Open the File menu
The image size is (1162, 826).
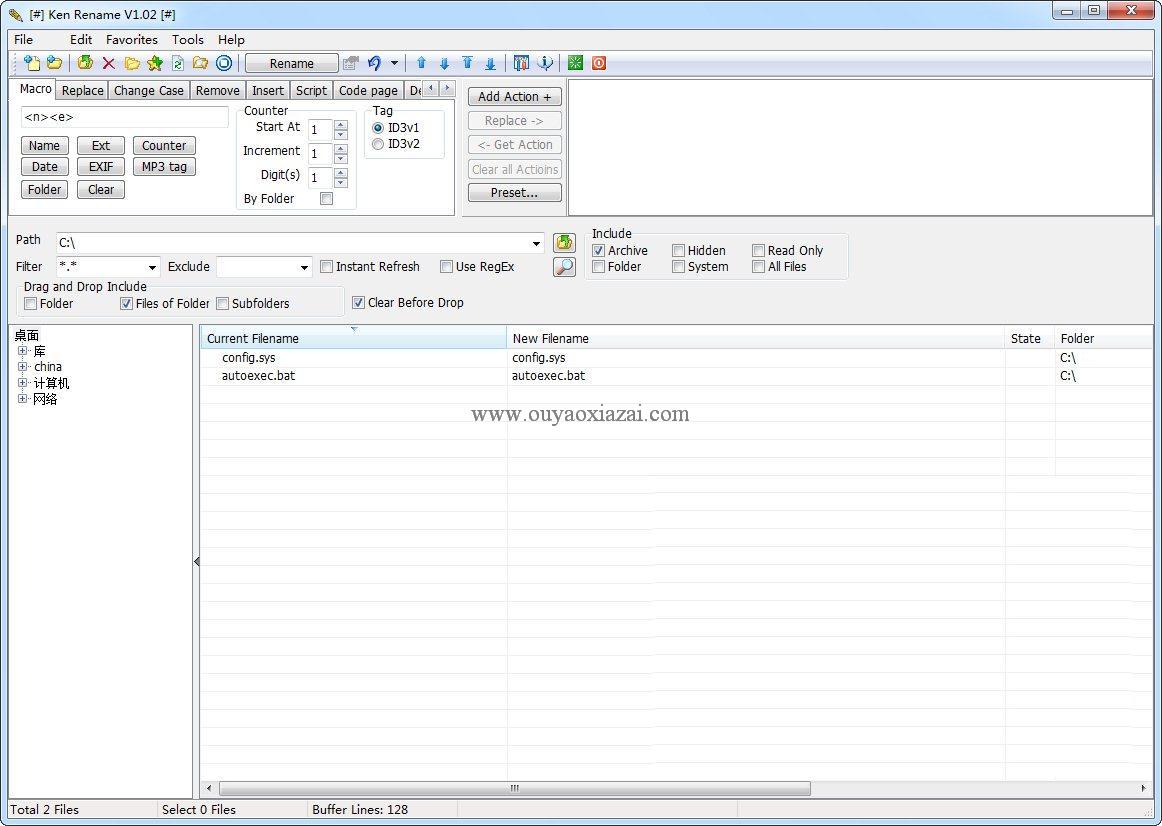coord(24,40)
